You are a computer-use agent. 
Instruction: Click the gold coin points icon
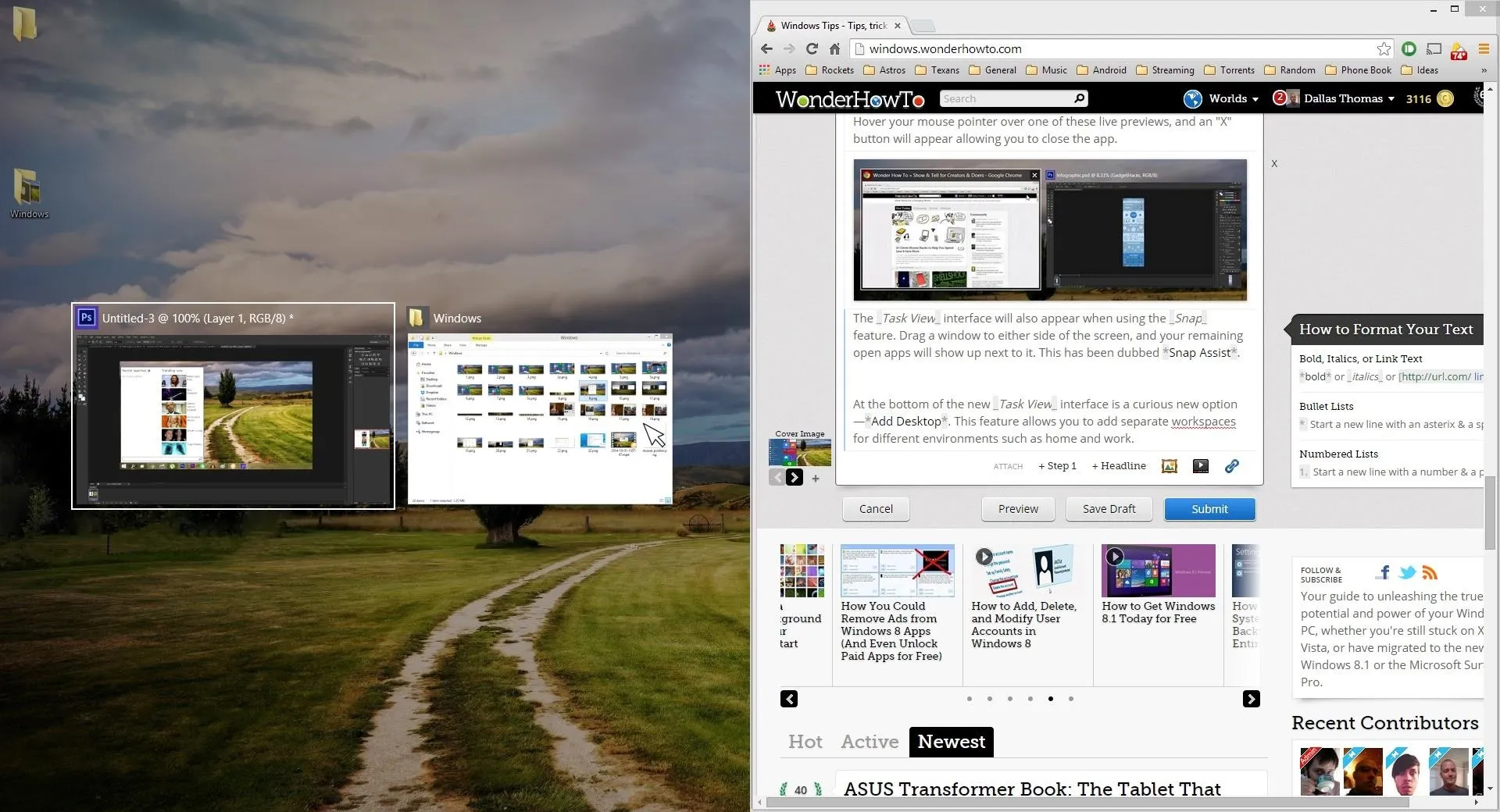click(x=1445, y=98)
